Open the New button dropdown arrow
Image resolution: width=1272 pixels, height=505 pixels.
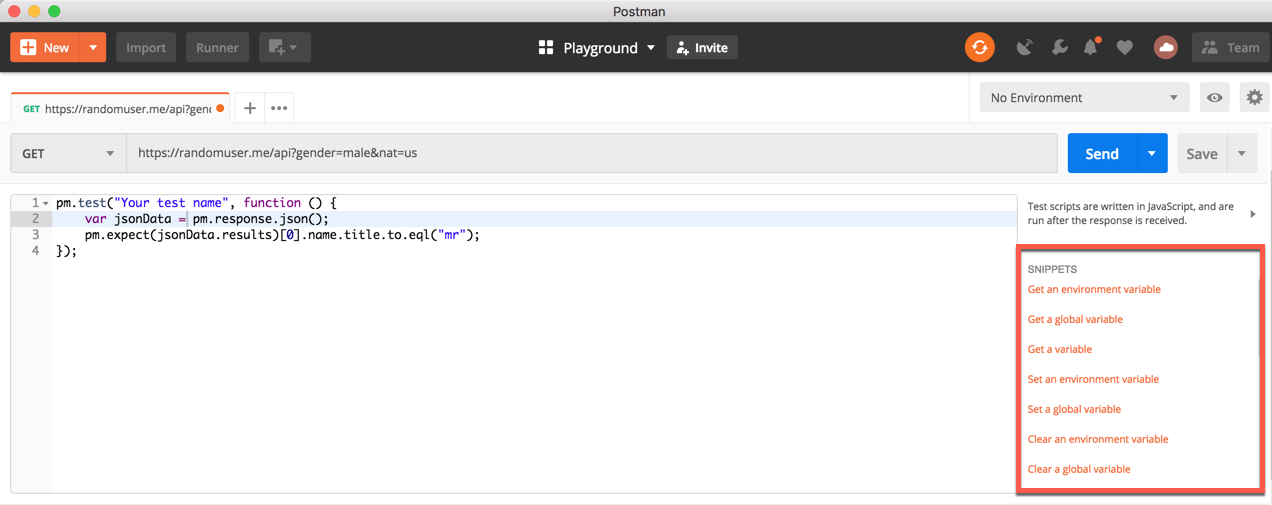[93, 47]
